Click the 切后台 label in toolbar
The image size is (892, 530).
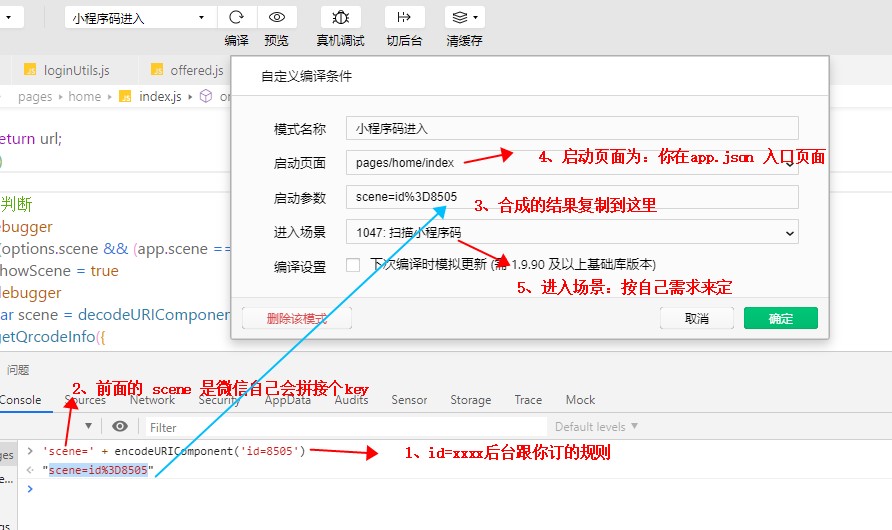tap(404, 41)
